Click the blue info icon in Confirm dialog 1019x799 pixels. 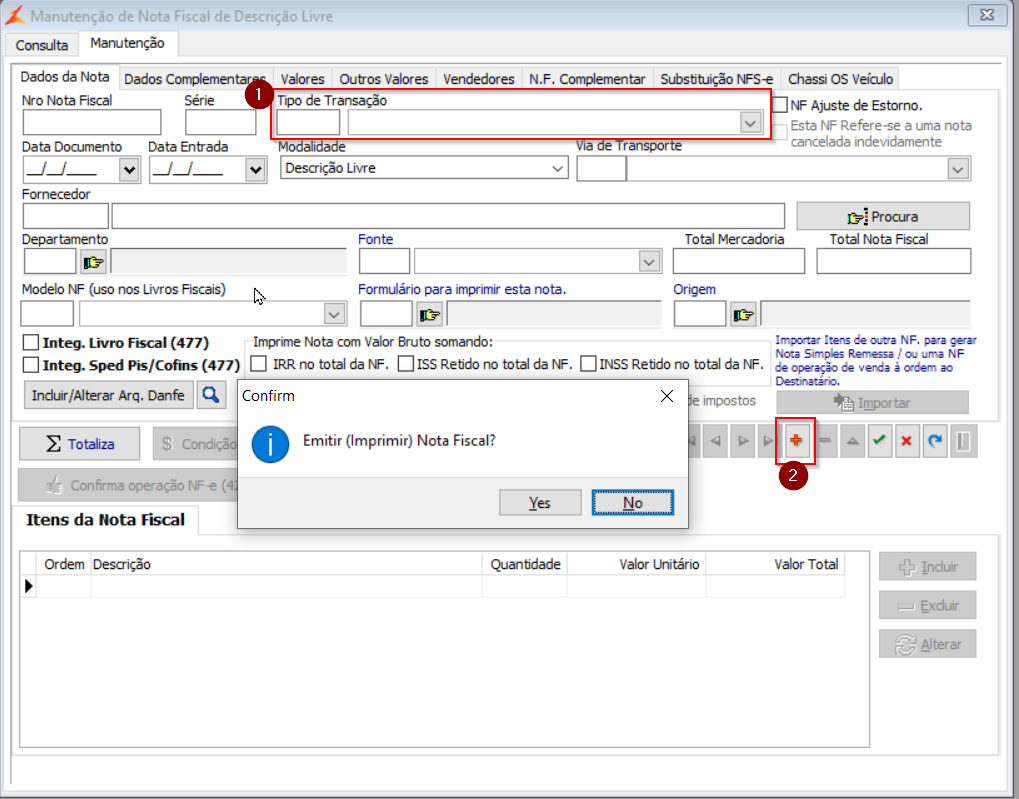(270, 444)
